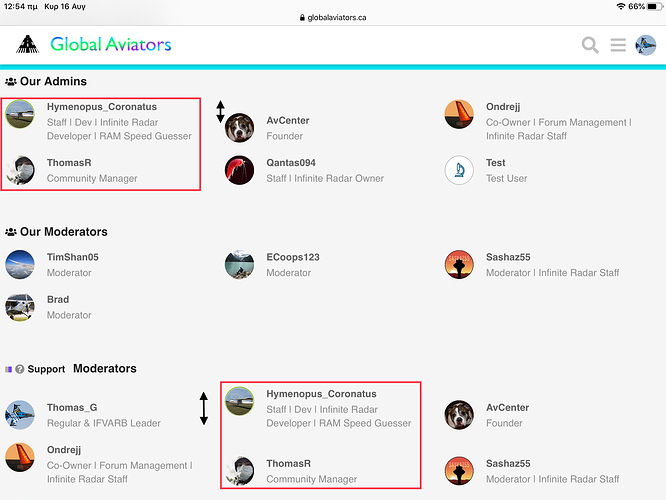Click the Wi-Fi status icon
Image resolution: width=666 pixels, height=500 pixels.
pos(621,6)
